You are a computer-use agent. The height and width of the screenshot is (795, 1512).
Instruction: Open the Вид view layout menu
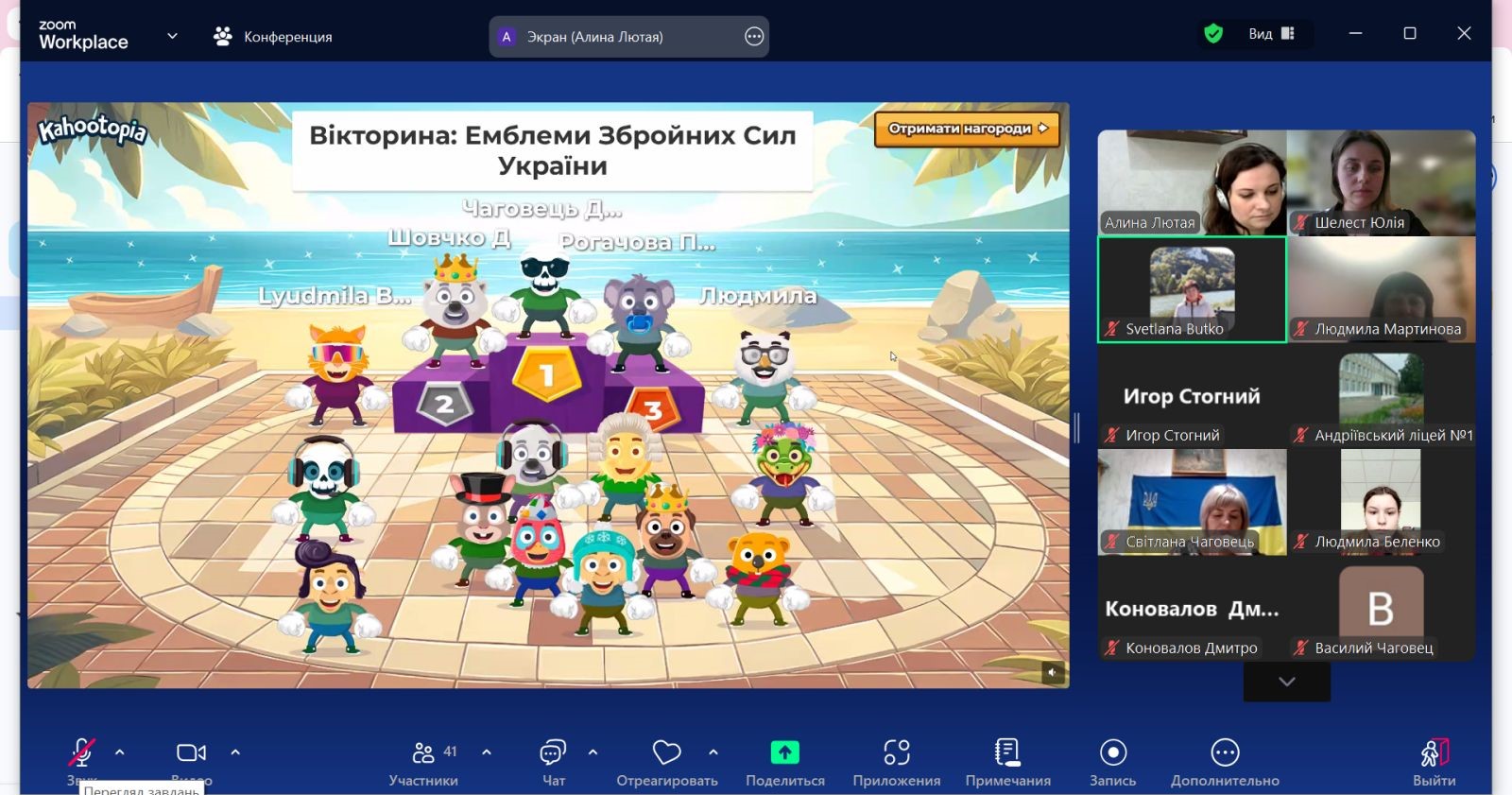pos(1272,34)
